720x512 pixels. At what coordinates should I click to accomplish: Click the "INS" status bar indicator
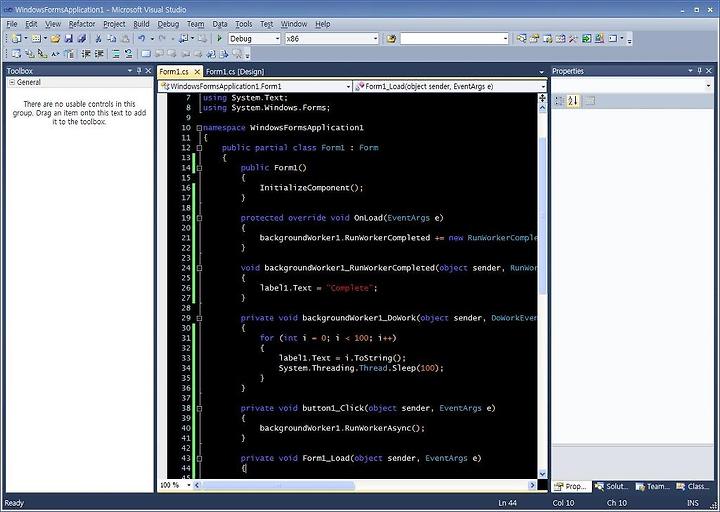click(693, 503)
